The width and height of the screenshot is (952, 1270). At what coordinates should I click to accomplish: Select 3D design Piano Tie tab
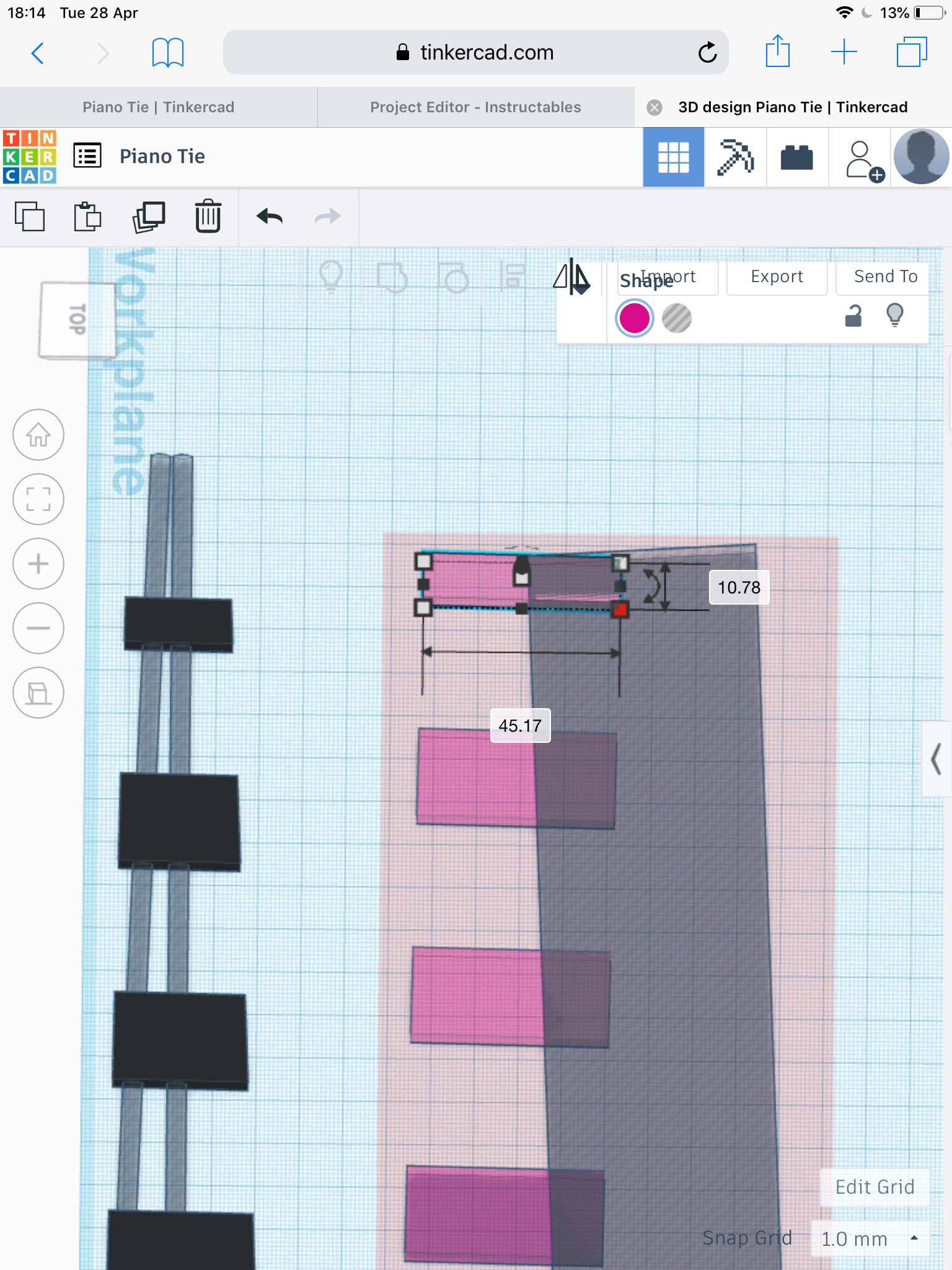point(793,107)
